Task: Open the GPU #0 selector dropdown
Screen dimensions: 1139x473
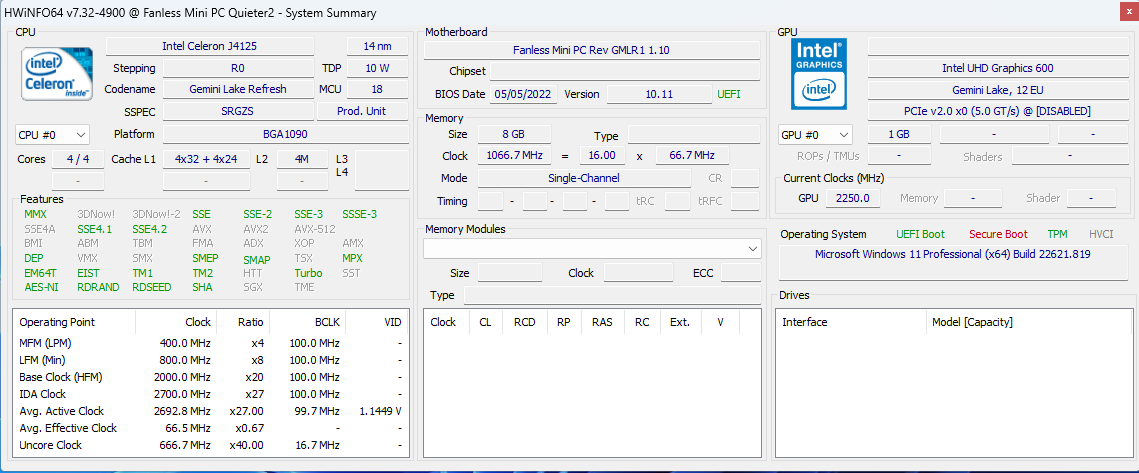Action: 815,134
